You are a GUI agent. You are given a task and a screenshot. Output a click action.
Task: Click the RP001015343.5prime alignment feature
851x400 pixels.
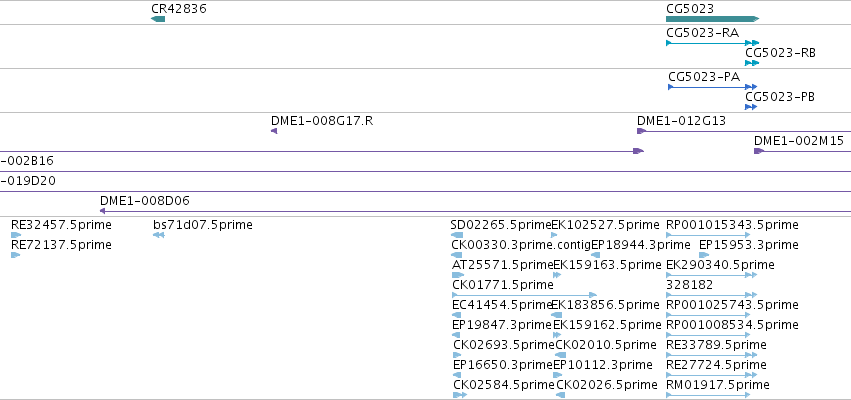708,235
